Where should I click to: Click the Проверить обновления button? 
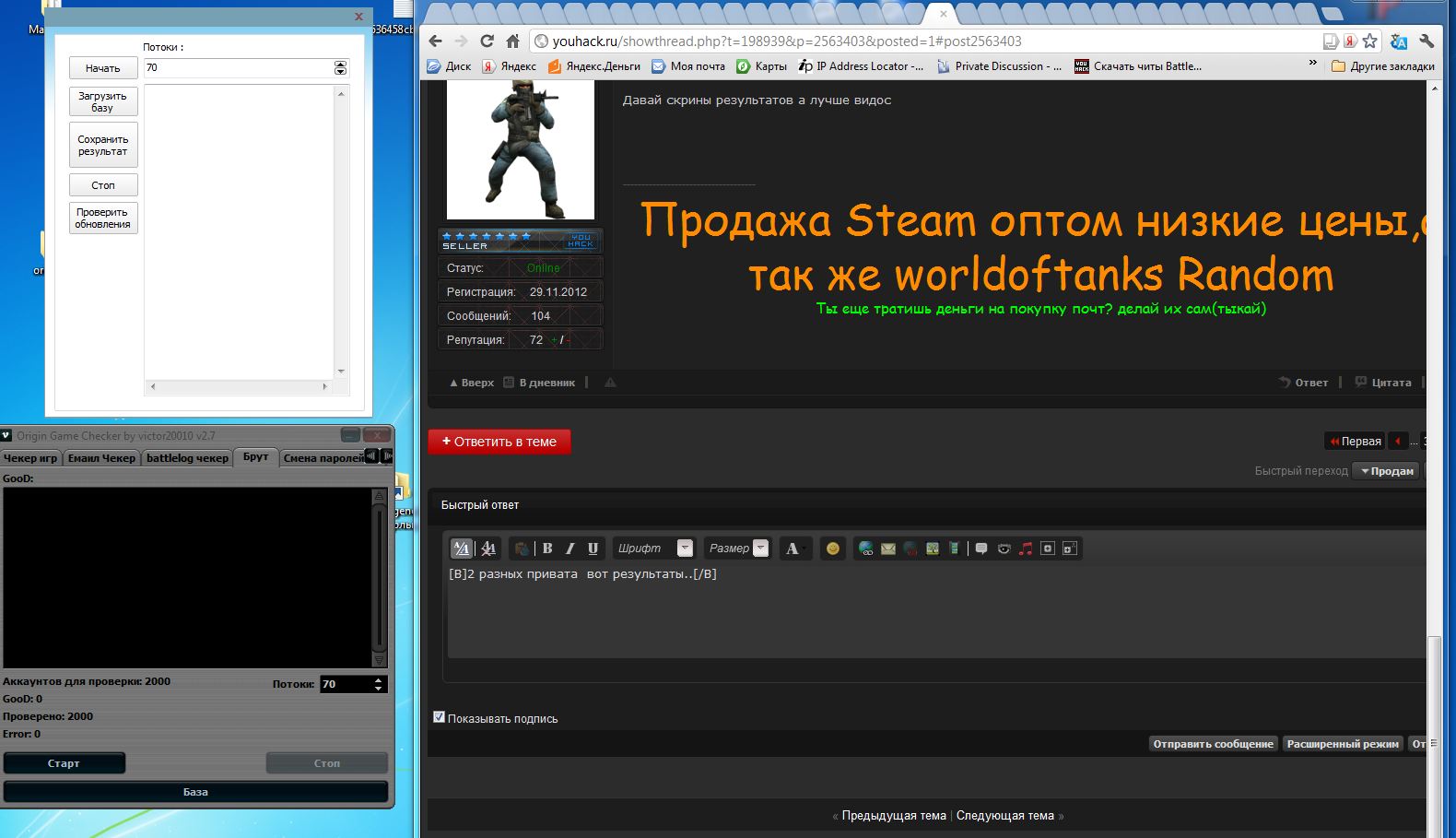pyautogui.click(x=103, y=218)
